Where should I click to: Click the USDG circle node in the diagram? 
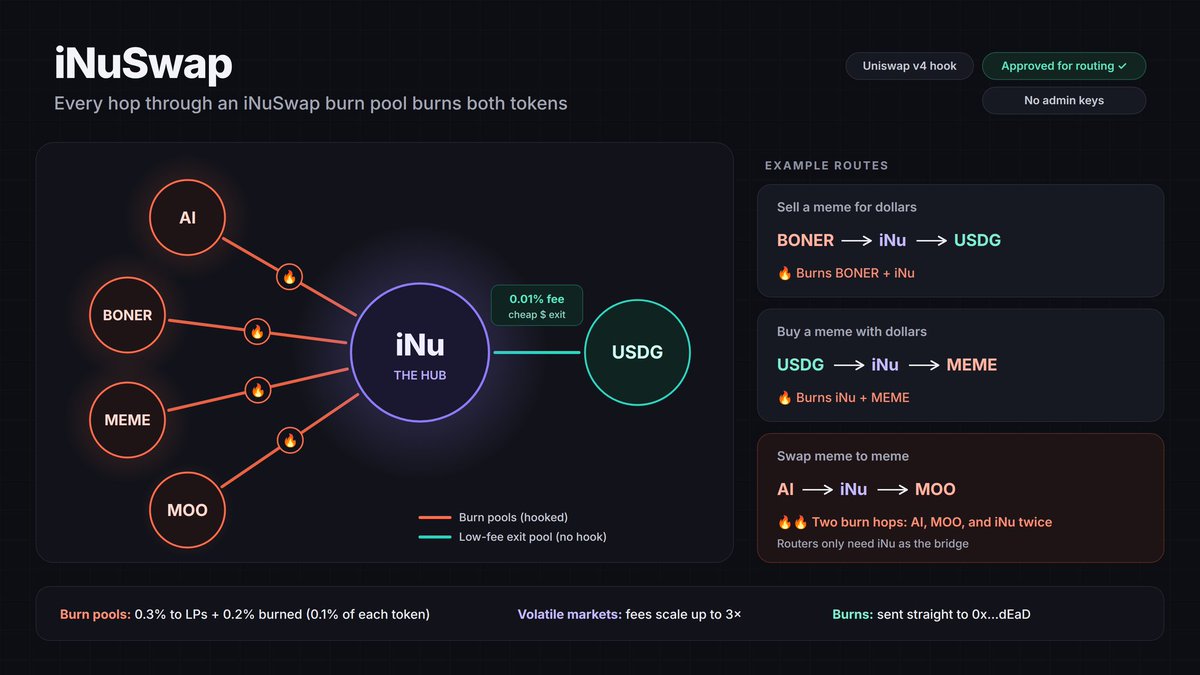[x=637, y=352]
